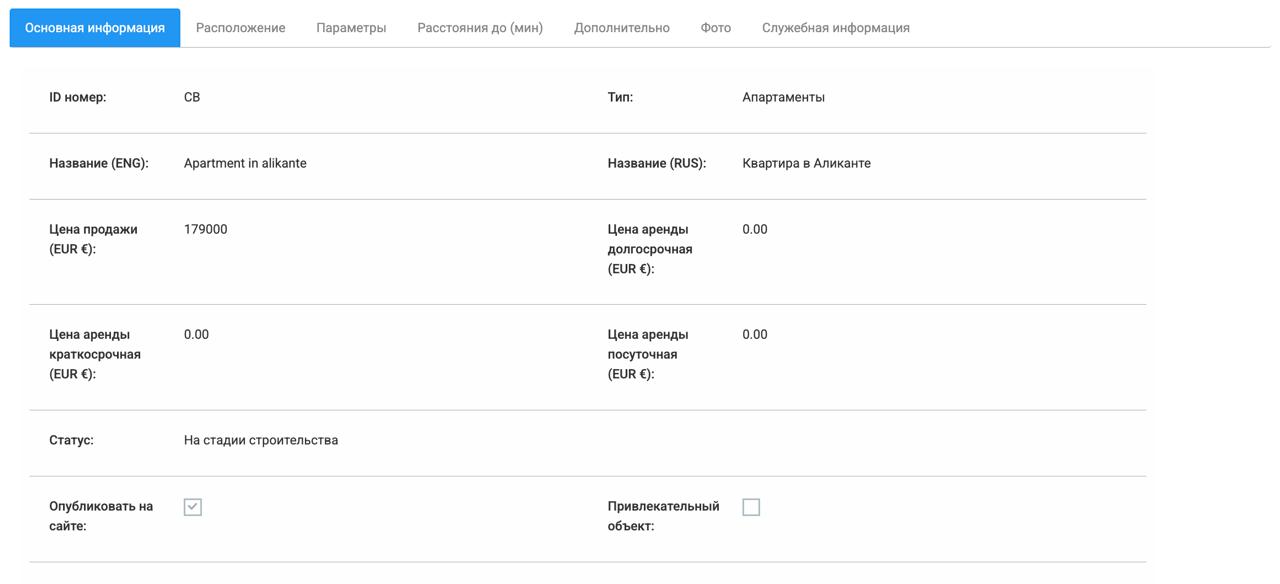Enable the Привлекательный объект checkbox
The width and height of the screenshot is (1280, 584).
tap(750, 506)
